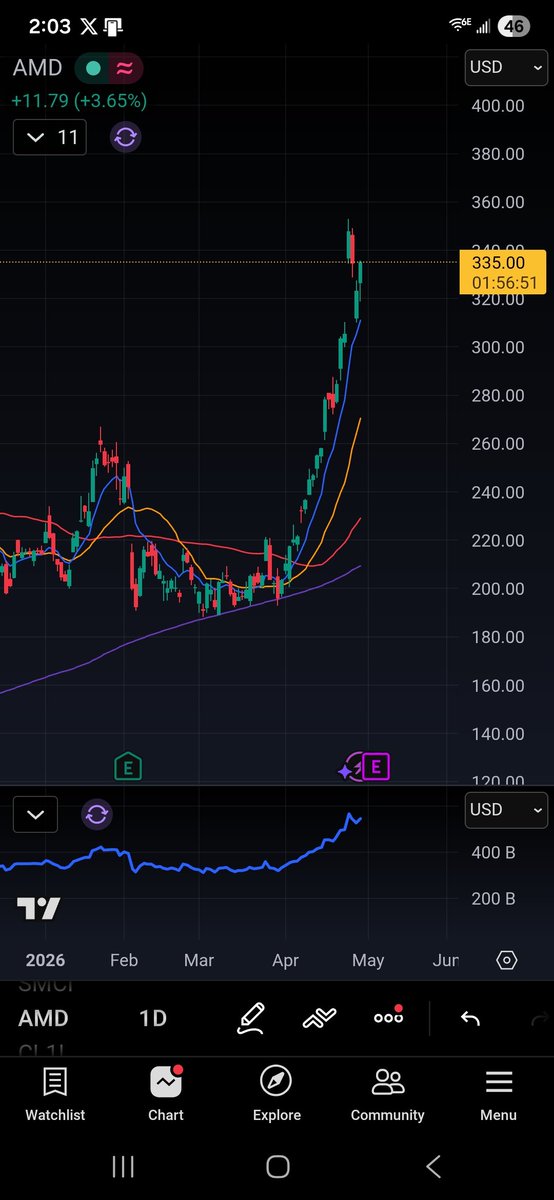This screenshot has width=554, height=1200.
Task: Tap the +11.79 (+3.65%) price change
Action: click(x=79, y=101)
